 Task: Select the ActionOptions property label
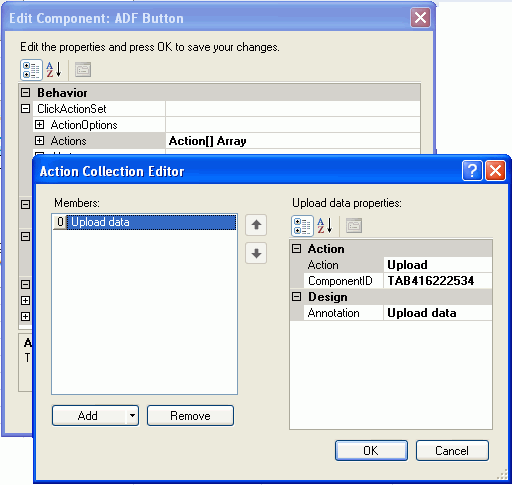pyautogui.click(x=84, y=125)
